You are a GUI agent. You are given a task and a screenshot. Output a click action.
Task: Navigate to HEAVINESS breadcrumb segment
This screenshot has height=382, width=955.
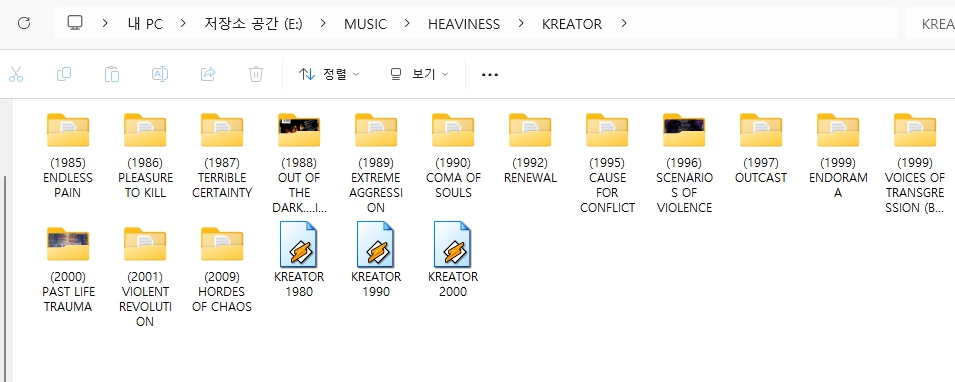(x=464, y=24)
